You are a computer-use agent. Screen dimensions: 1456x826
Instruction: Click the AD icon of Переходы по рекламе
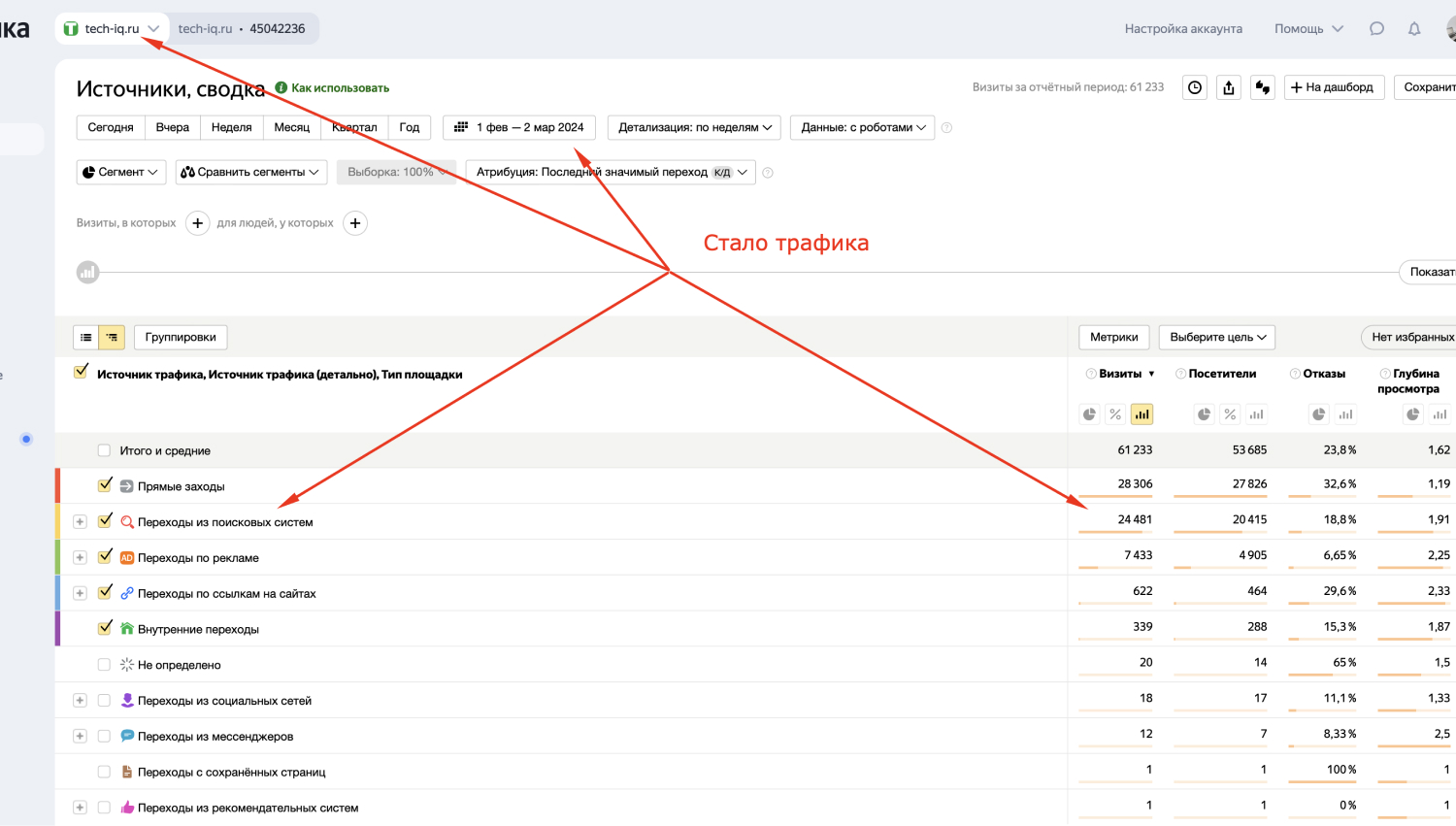coord(127,558)
